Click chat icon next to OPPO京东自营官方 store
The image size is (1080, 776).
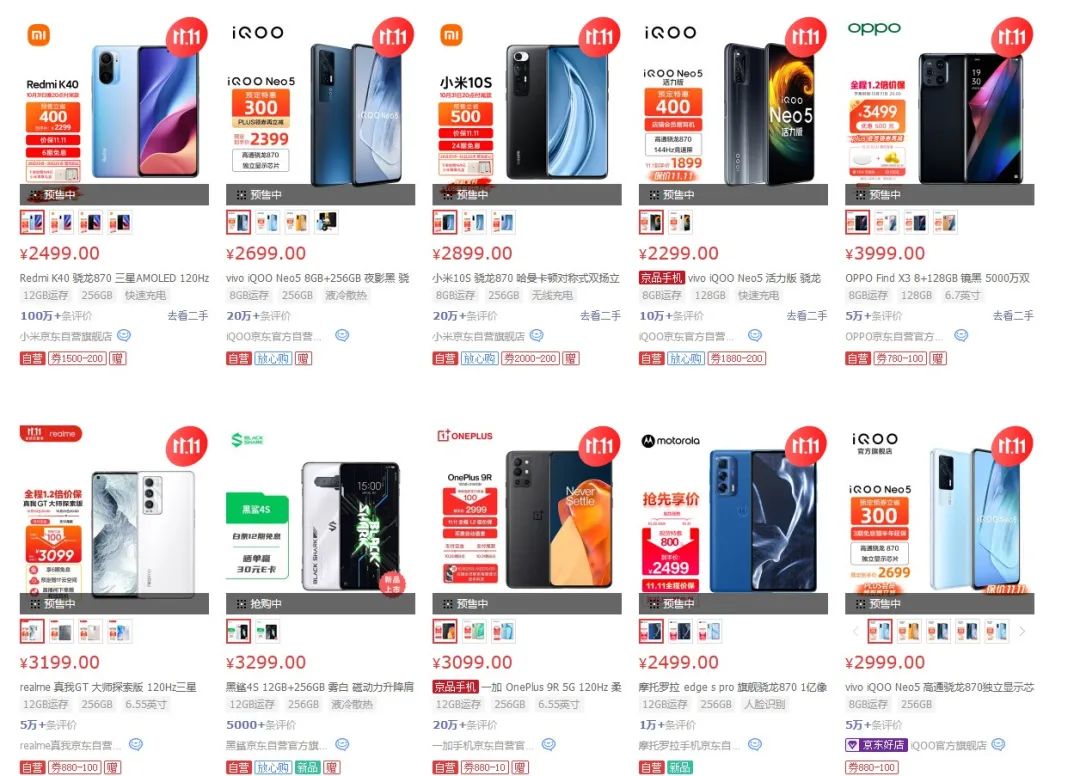pos(962,336)
